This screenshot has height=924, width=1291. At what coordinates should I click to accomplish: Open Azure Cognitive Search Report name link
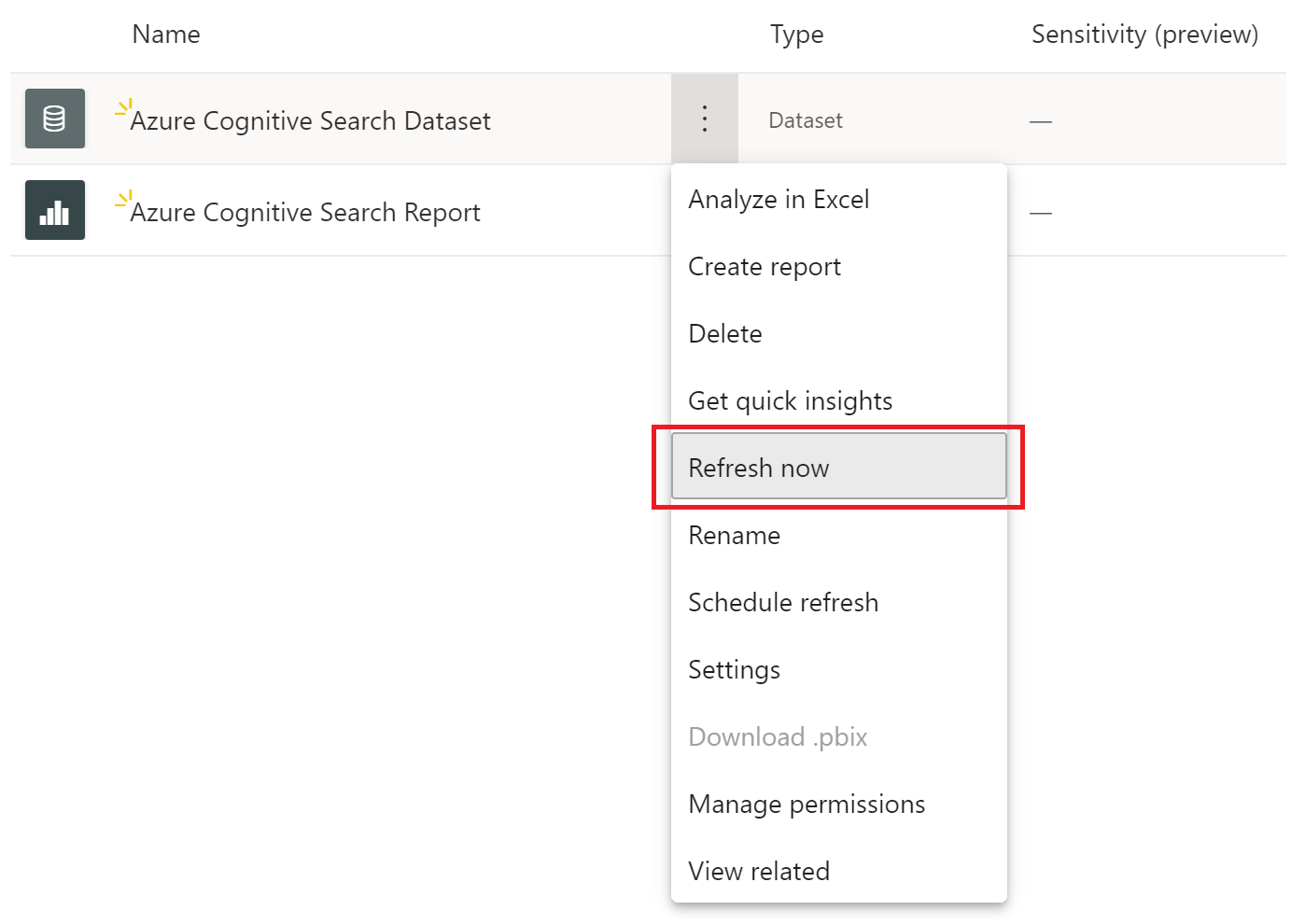(x=305, y=213)
